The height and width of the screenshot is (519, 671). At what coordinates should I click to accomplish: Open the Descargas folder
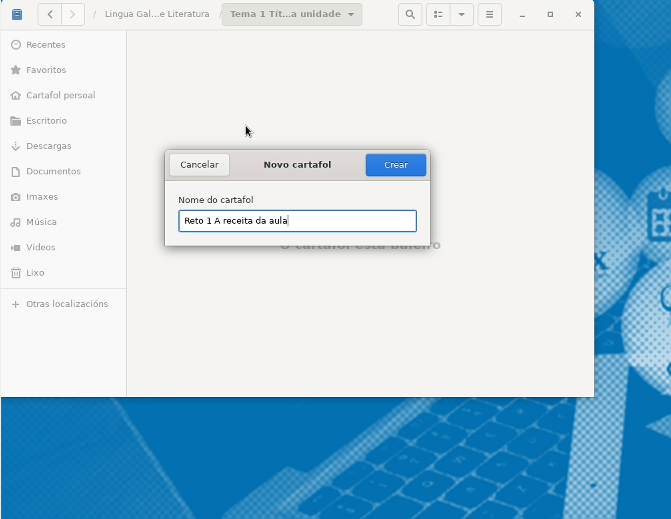(x=48, y=146)
